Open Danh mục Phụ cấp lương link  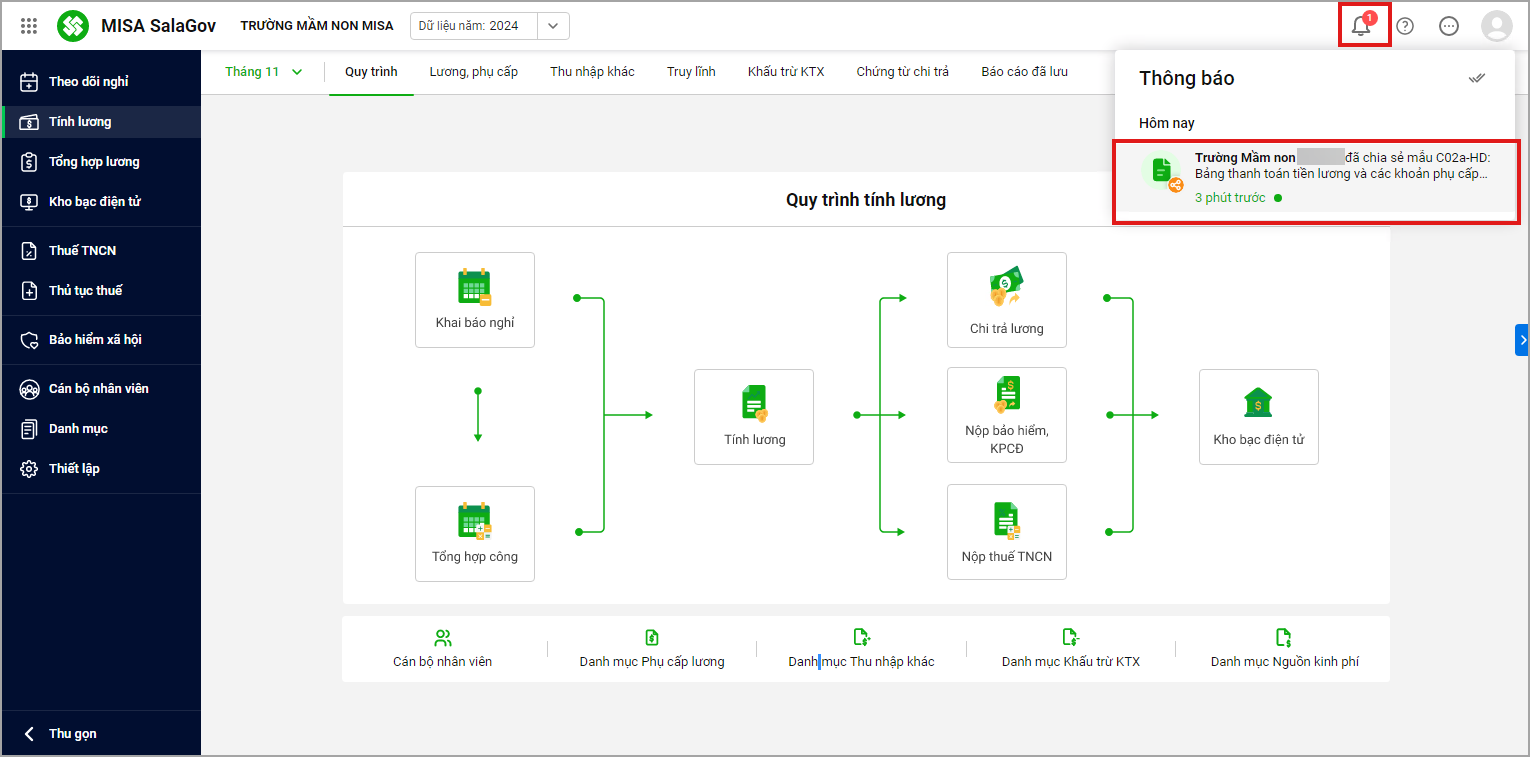[651, 649]
